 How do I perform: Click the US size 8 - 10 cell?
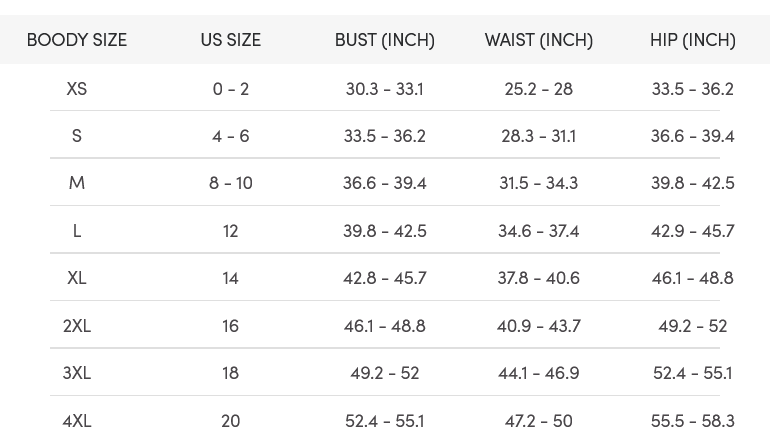[231, 183]
